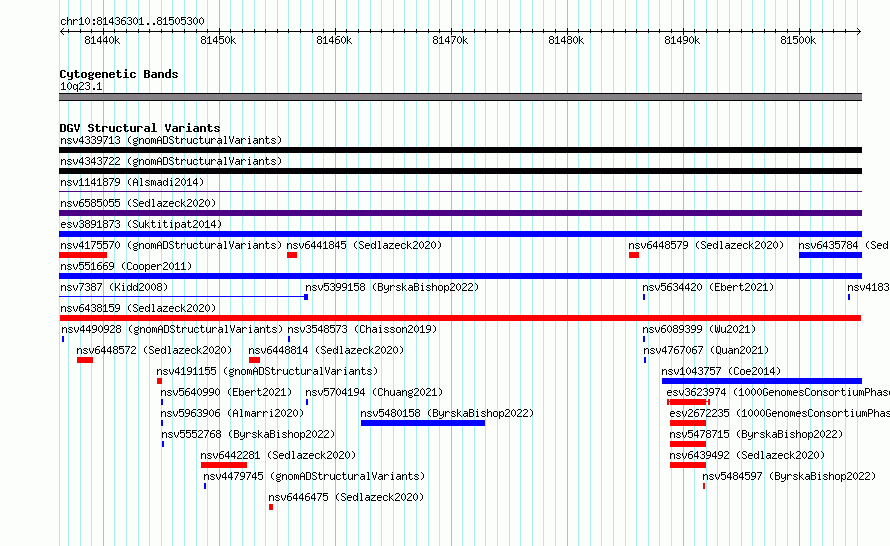
Task: Select nsv6446475 (Sedlazeck2020) label
Action: [346, 497]
